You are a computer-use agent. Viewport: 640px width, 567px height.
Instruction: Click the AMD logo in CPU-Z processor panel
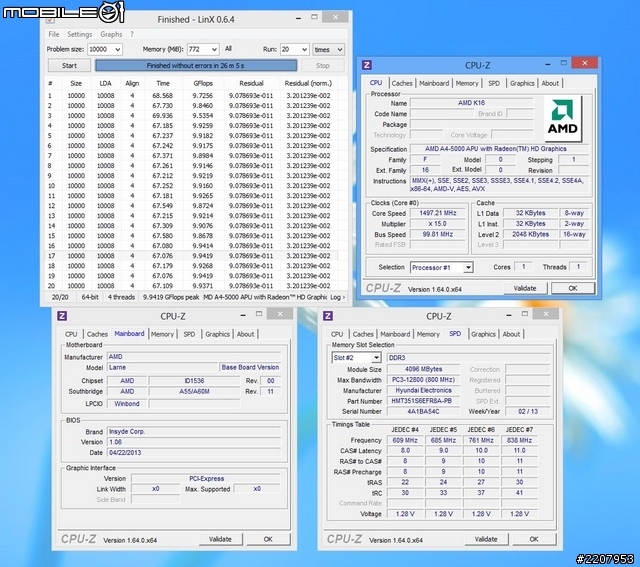click(562, 119)
